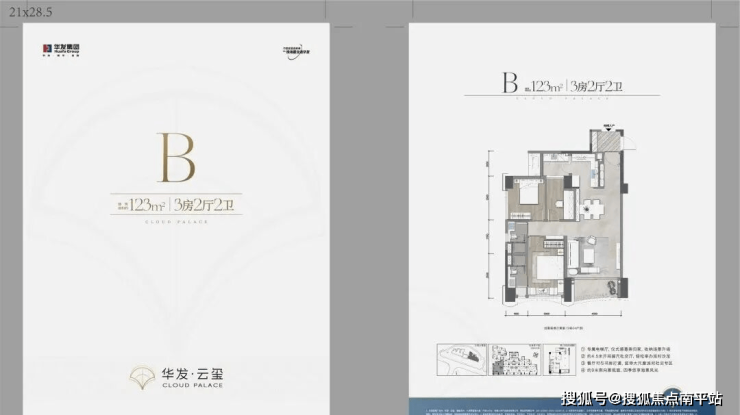The width and height of the screenshot is (740, 415).
Task: Click the master bedroom bed in floor plan
Action: tap(549, 266)
